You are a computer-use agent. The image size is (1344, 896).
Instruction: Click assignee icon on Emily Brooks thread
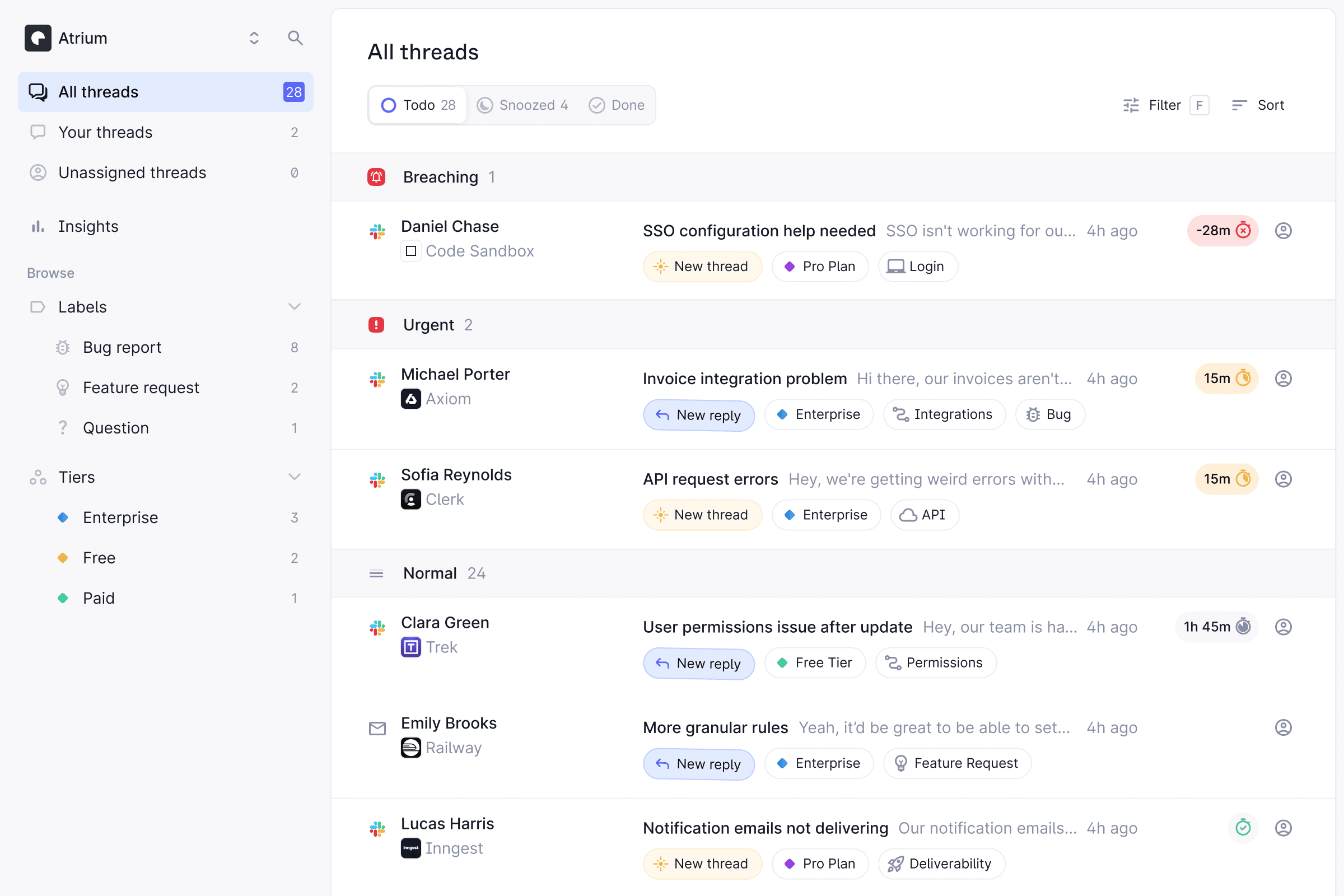1283,727
